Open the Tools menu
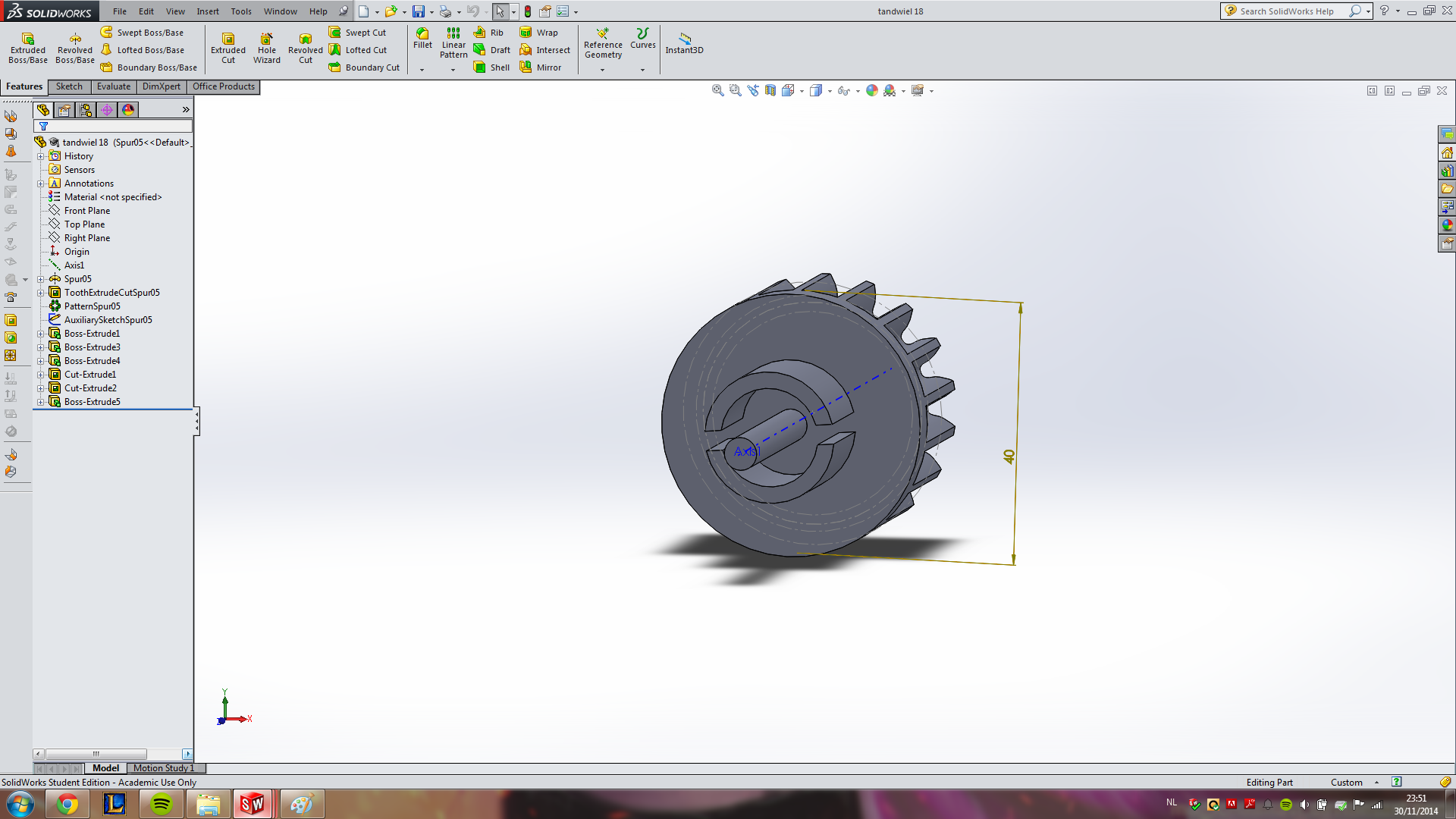The height and width of the screenshot is (819, 1456). click(x=241, y=11)
